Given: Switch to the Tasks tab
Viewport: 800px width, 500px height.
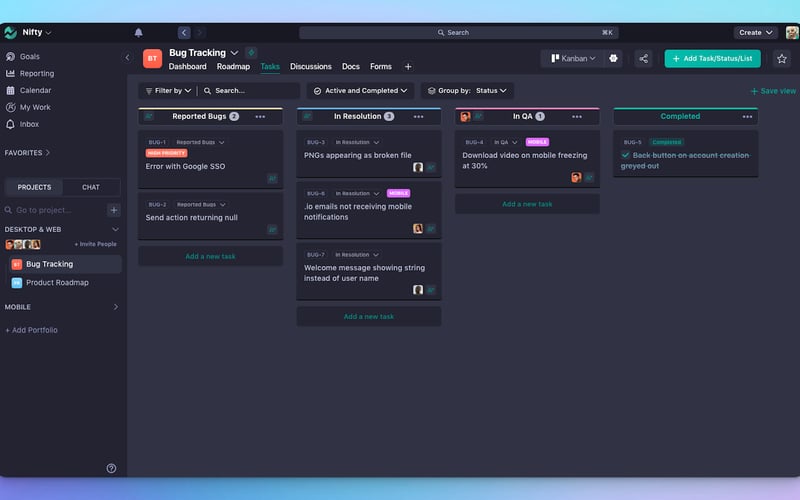Looking at the screenshot, I should pyautogui.click(x=270, y=66).
